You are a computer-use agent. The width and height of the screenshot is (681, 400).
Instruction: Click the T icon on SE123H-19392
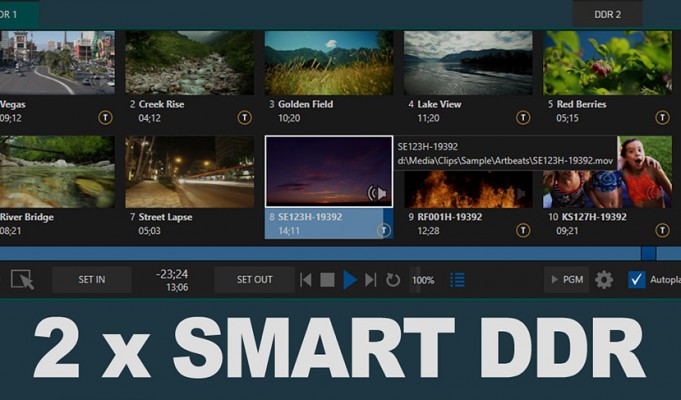click(x=384, y=231)
